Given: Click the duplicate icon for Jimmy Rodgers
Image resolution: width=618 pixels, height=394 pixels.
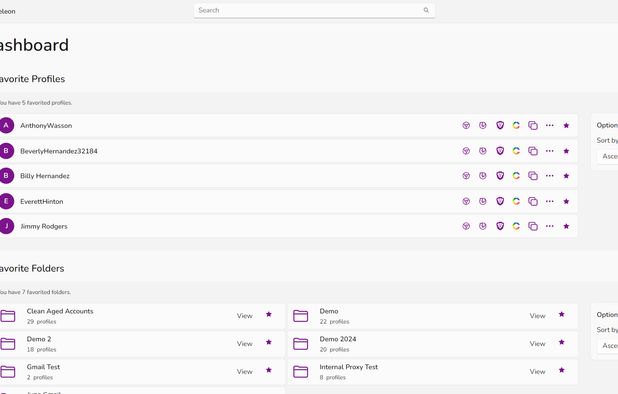Looking at the screenshot, I should point(533,226).
